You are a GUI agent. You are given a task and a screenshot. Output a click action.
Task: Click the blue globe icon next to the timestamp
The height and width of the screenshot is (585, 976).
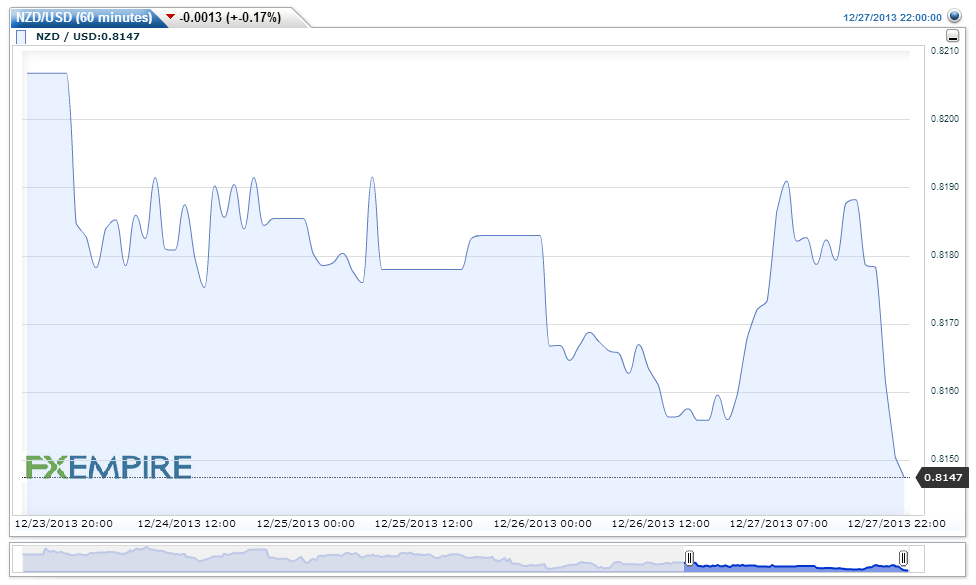pyautogui.click(x=954, y=16)
